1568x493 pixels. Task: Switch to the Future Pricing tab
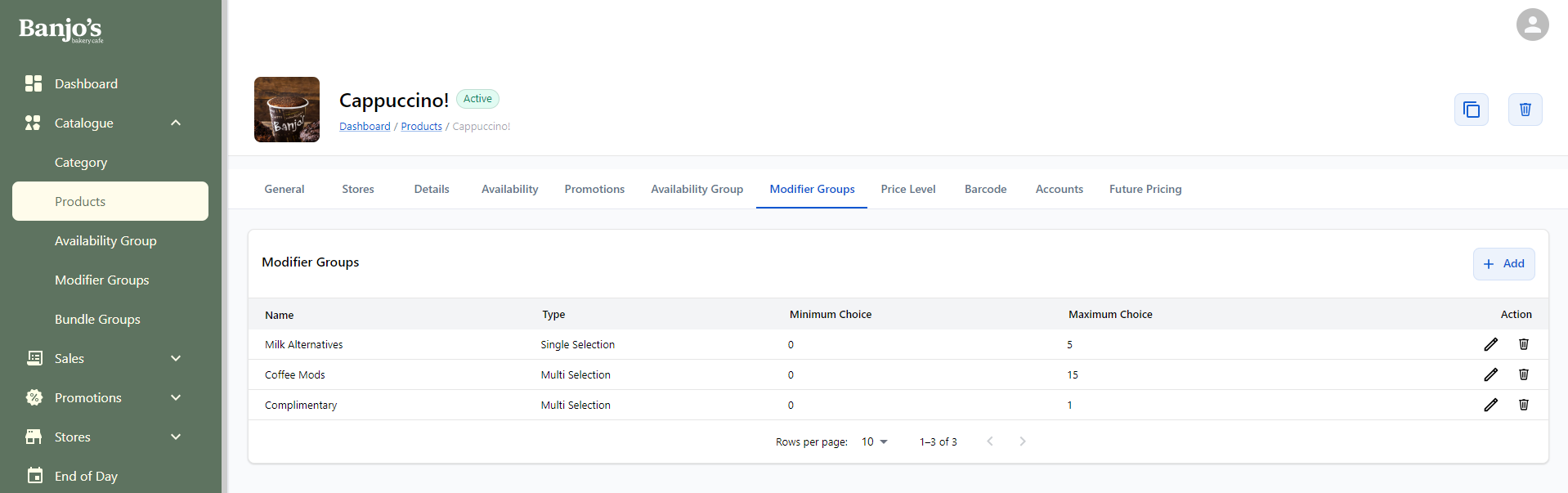coord(1145,189)
